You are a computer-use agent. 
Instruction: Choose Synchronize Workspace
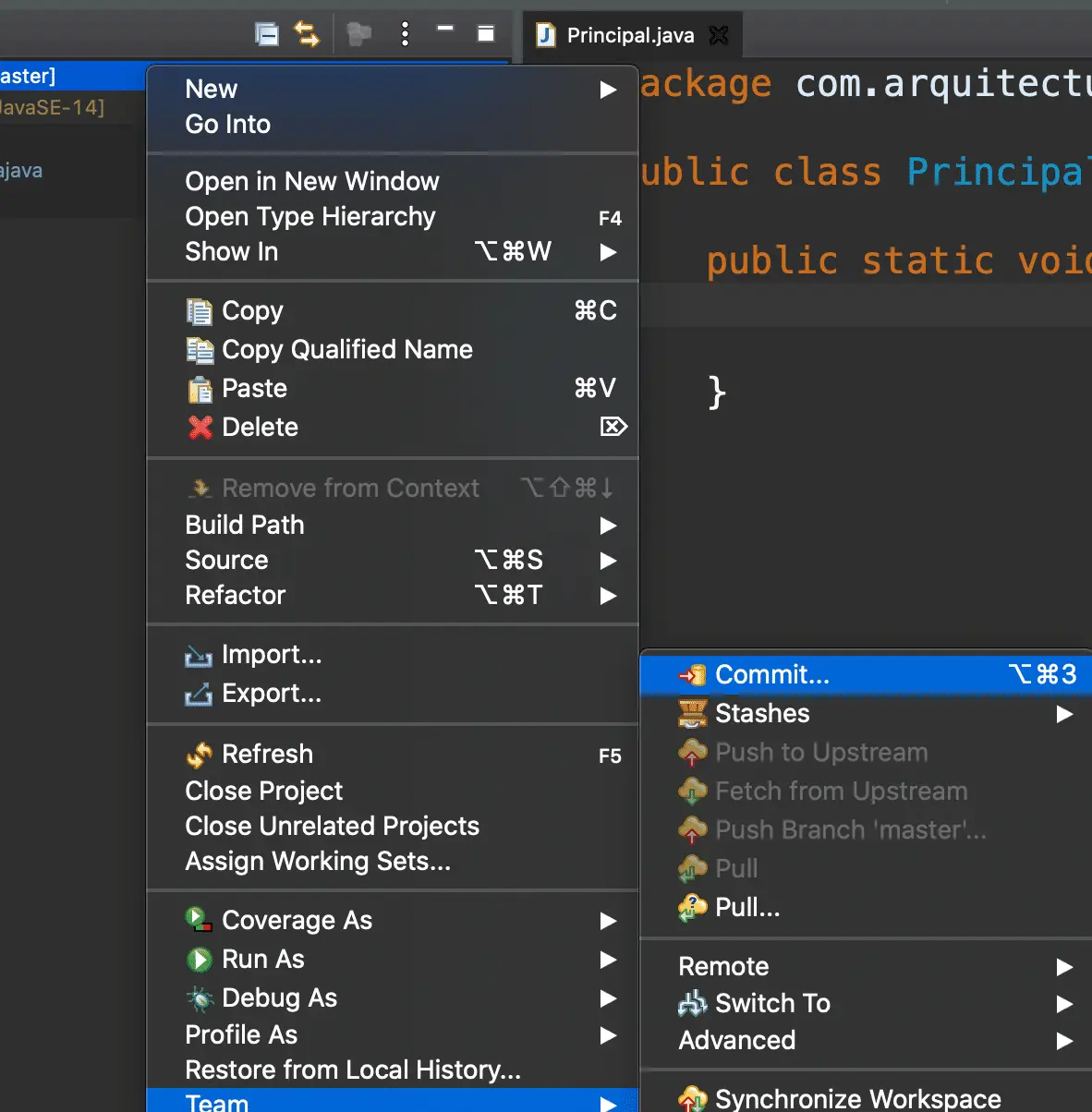(x=857, y=1099)
